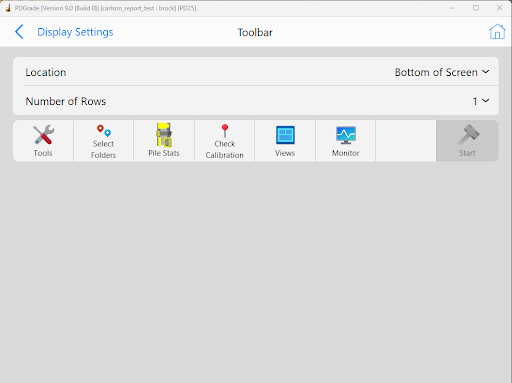Screen dimensions: 512x383
Task: Expand the Location dropdown
Action: pyautogui.click(x=442, y=72)
